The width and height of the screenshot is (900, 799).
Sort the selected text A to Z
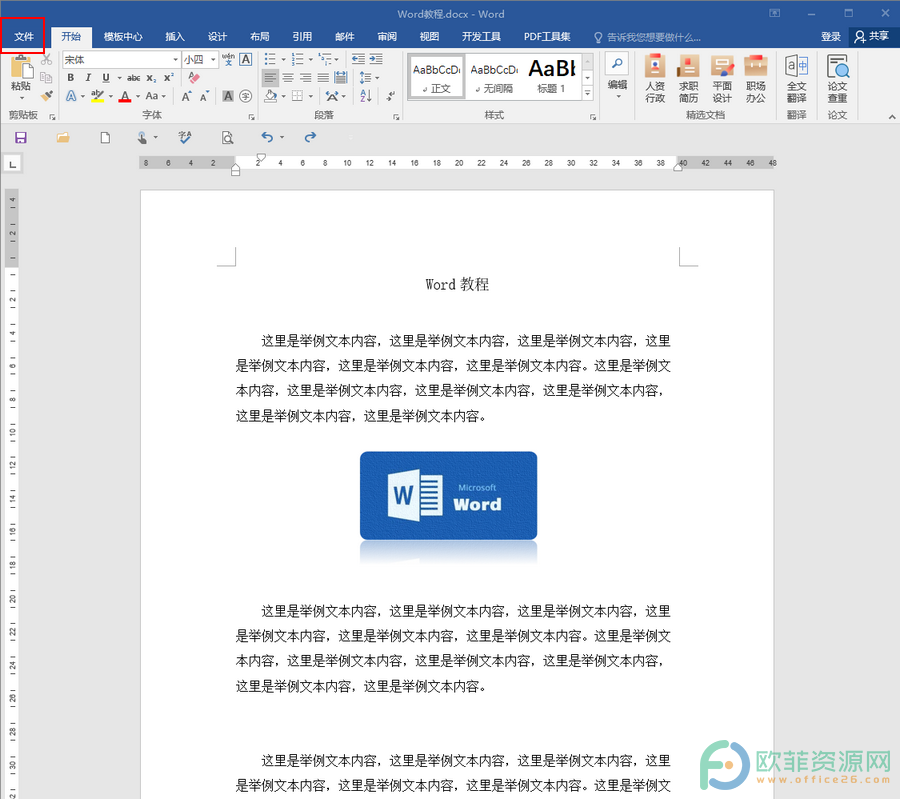point(366,96)
